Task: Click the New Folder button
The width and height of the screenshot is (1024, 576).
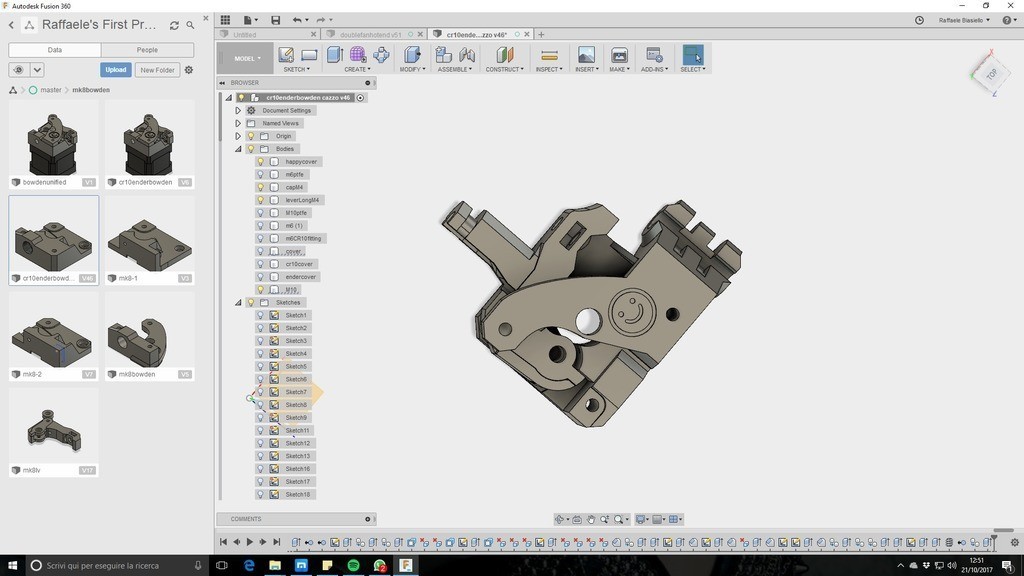Action: 157,70
